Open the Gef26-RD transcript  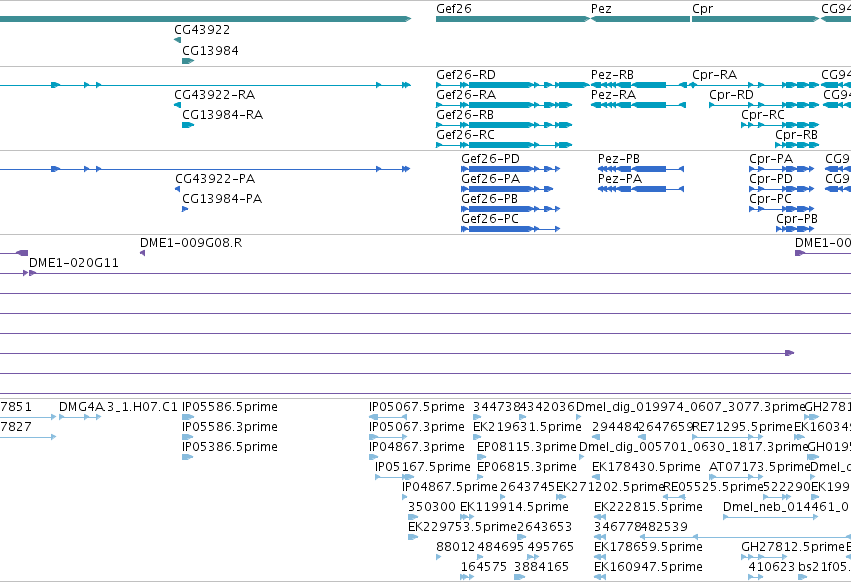(512, 85)
